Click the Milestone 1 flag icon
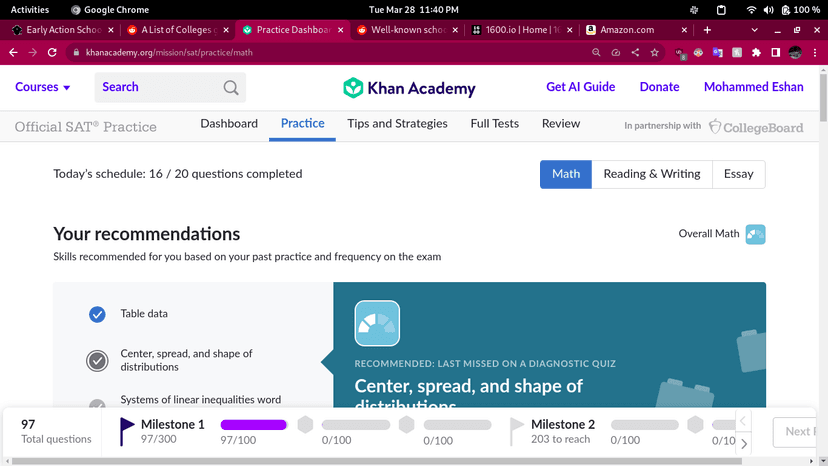Viewport: 828px width, 466px height. pos(127,430)
